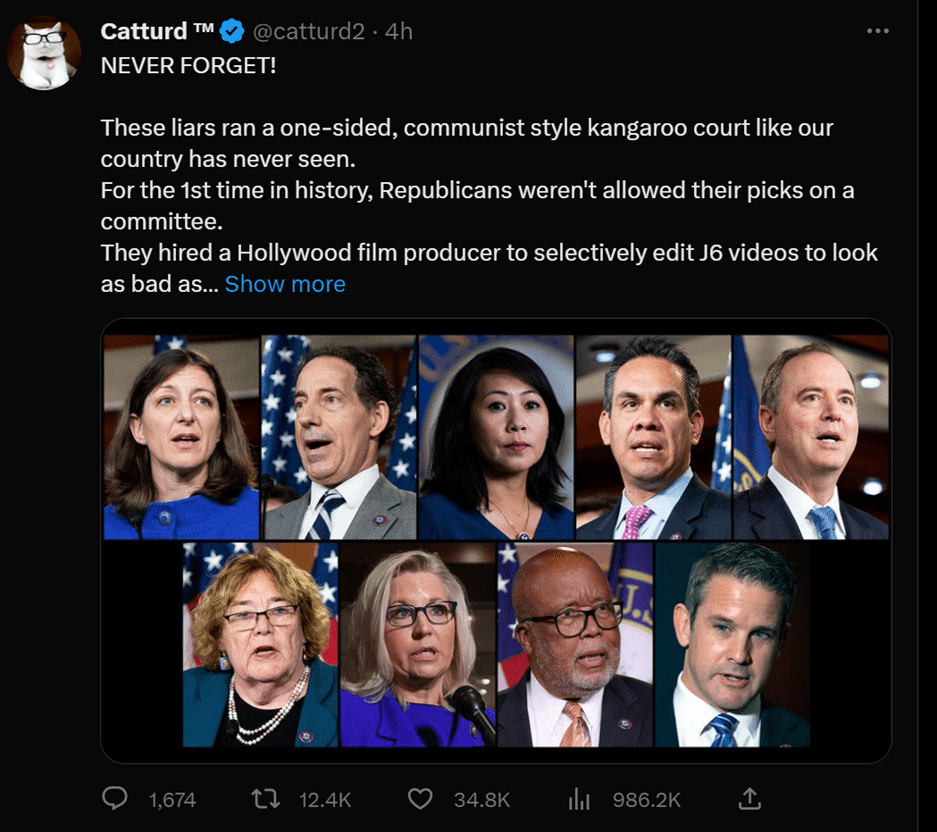Open photo of woman wearing pearl necklace
The height and width of the screenshot is (832, 937).
point(260,645)
